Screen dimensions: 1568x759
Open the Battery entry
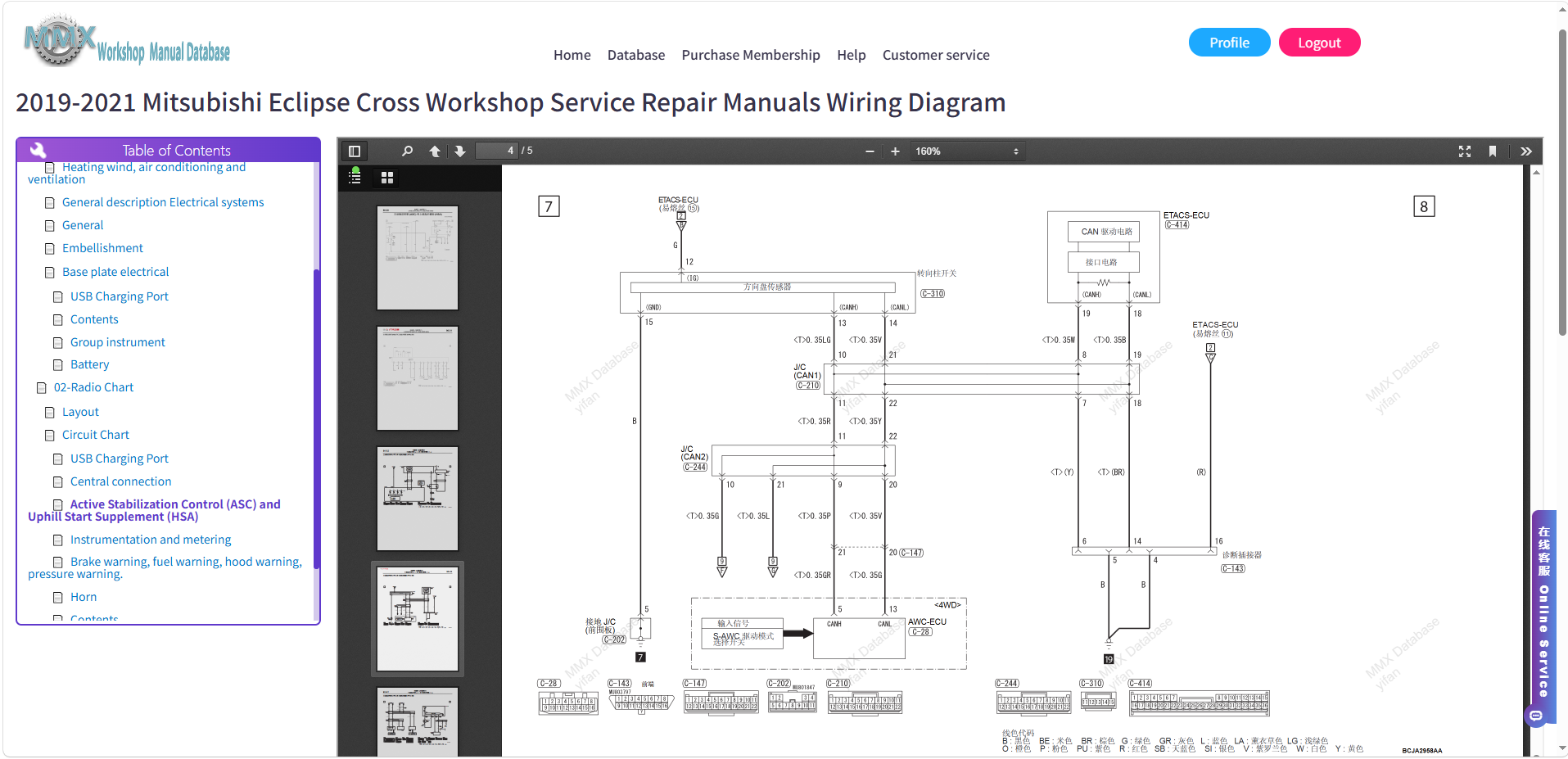[x=89, y=364]
